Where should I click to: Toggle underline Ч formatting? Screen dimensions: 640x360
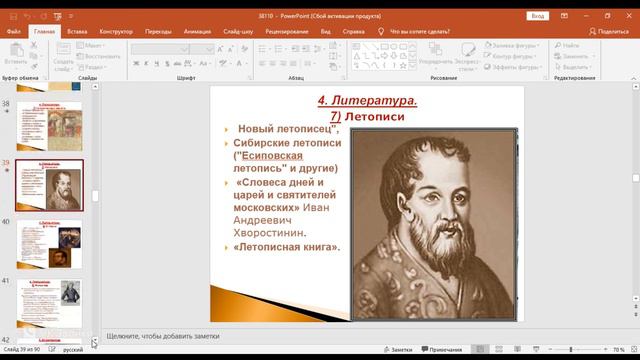point(156,63)
